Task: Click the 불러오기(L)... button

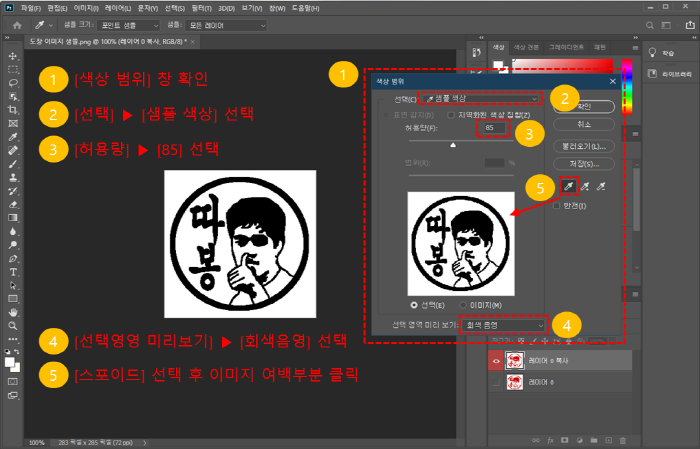Action: tap(584, 146)
